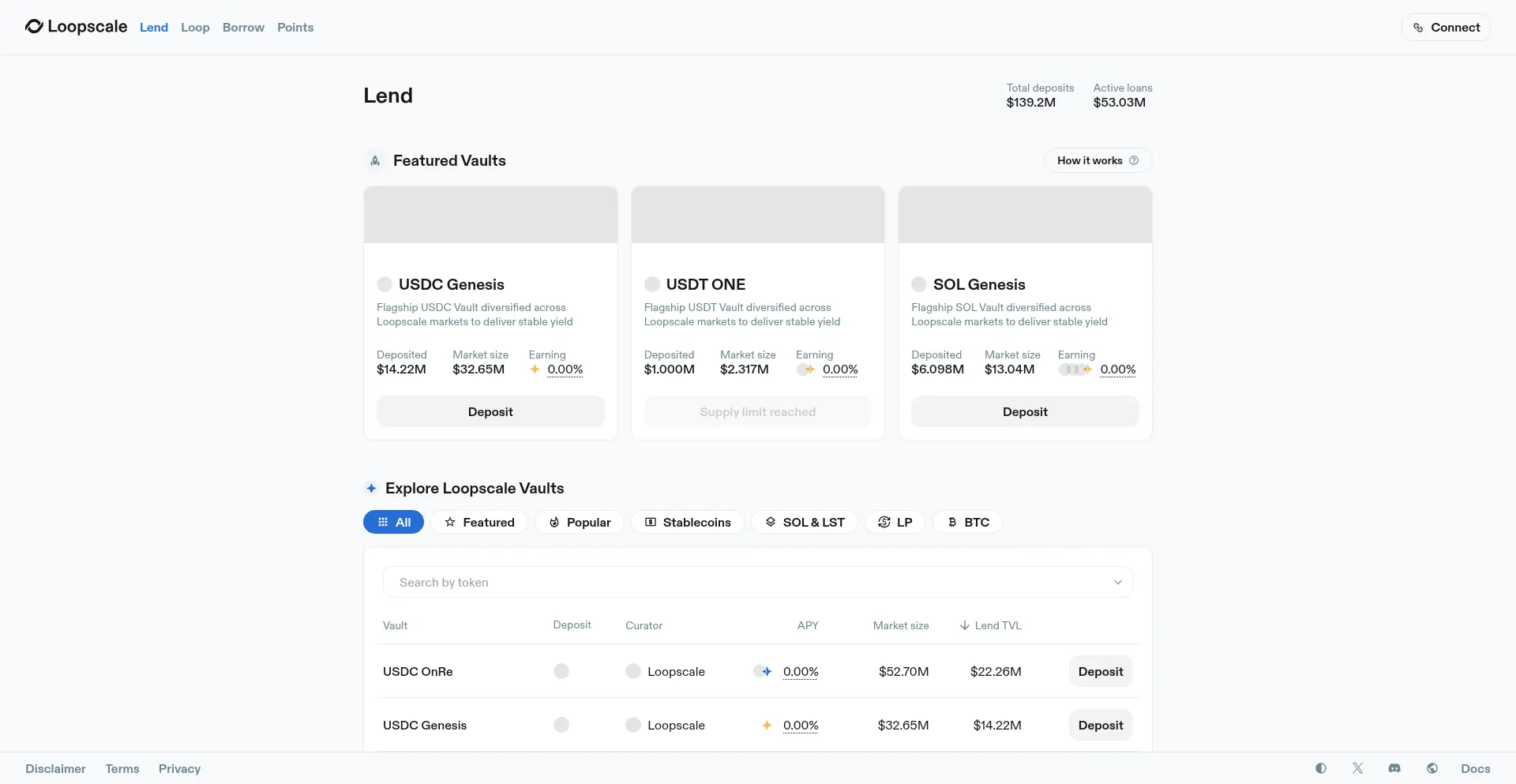Deposit into USDC Genesis featured vault card
Screen dimensions: 1516x784
click(x=490, y=411)
